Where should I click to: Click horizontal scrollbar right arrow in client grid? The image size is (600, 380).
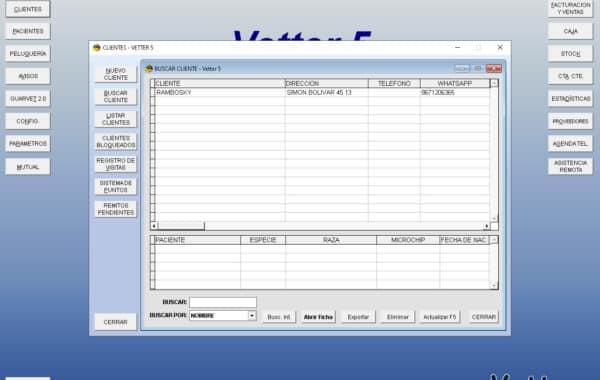(486, 226)
